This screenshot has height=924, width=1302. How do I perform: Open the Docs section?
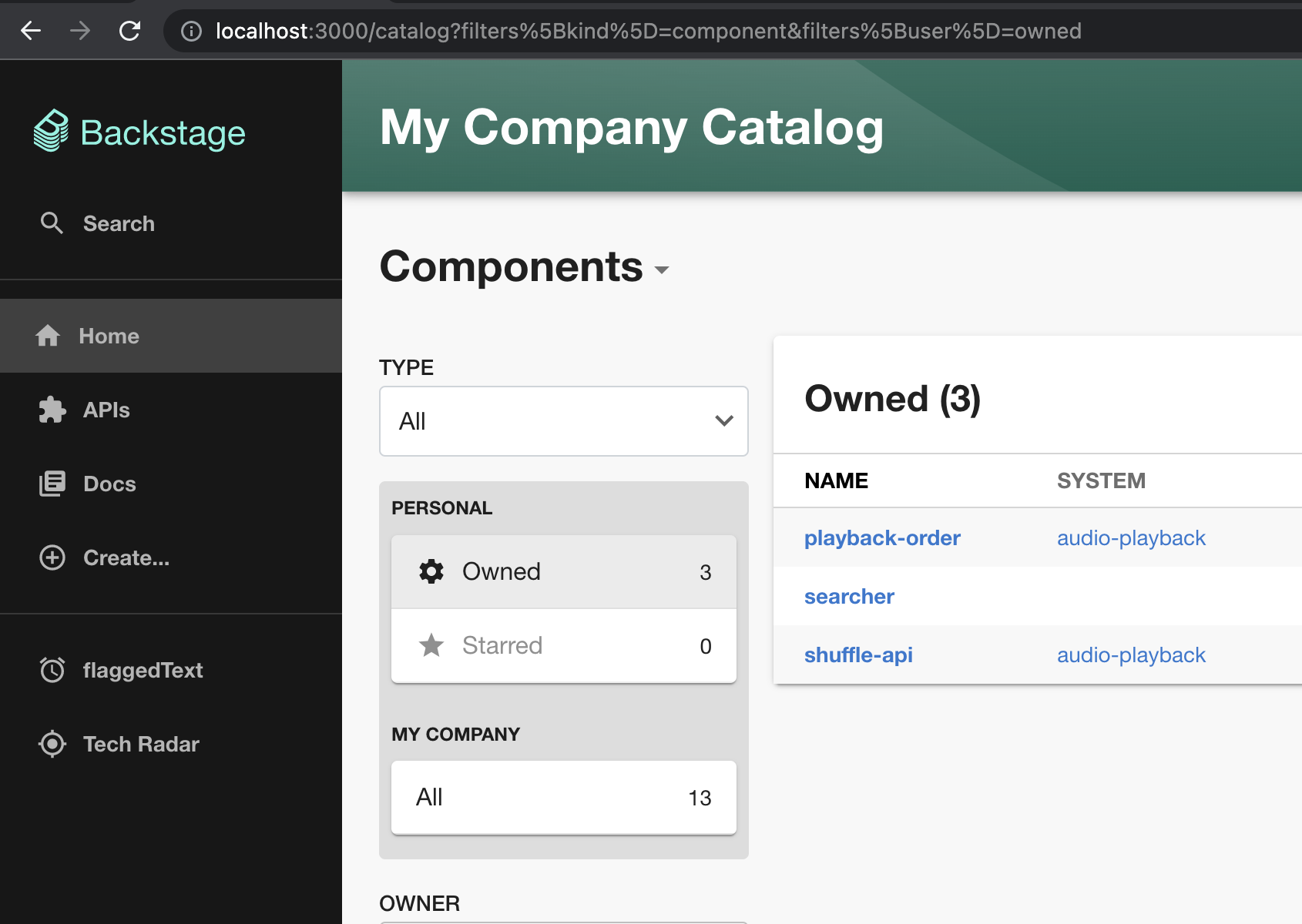tap(108, 484)
